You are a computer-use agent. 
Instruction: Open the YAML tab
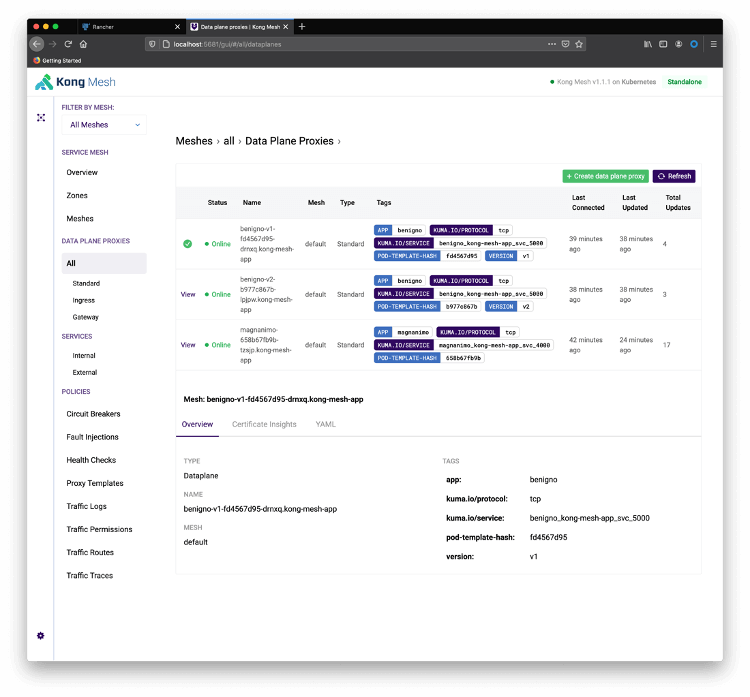(x=325, y=424)
